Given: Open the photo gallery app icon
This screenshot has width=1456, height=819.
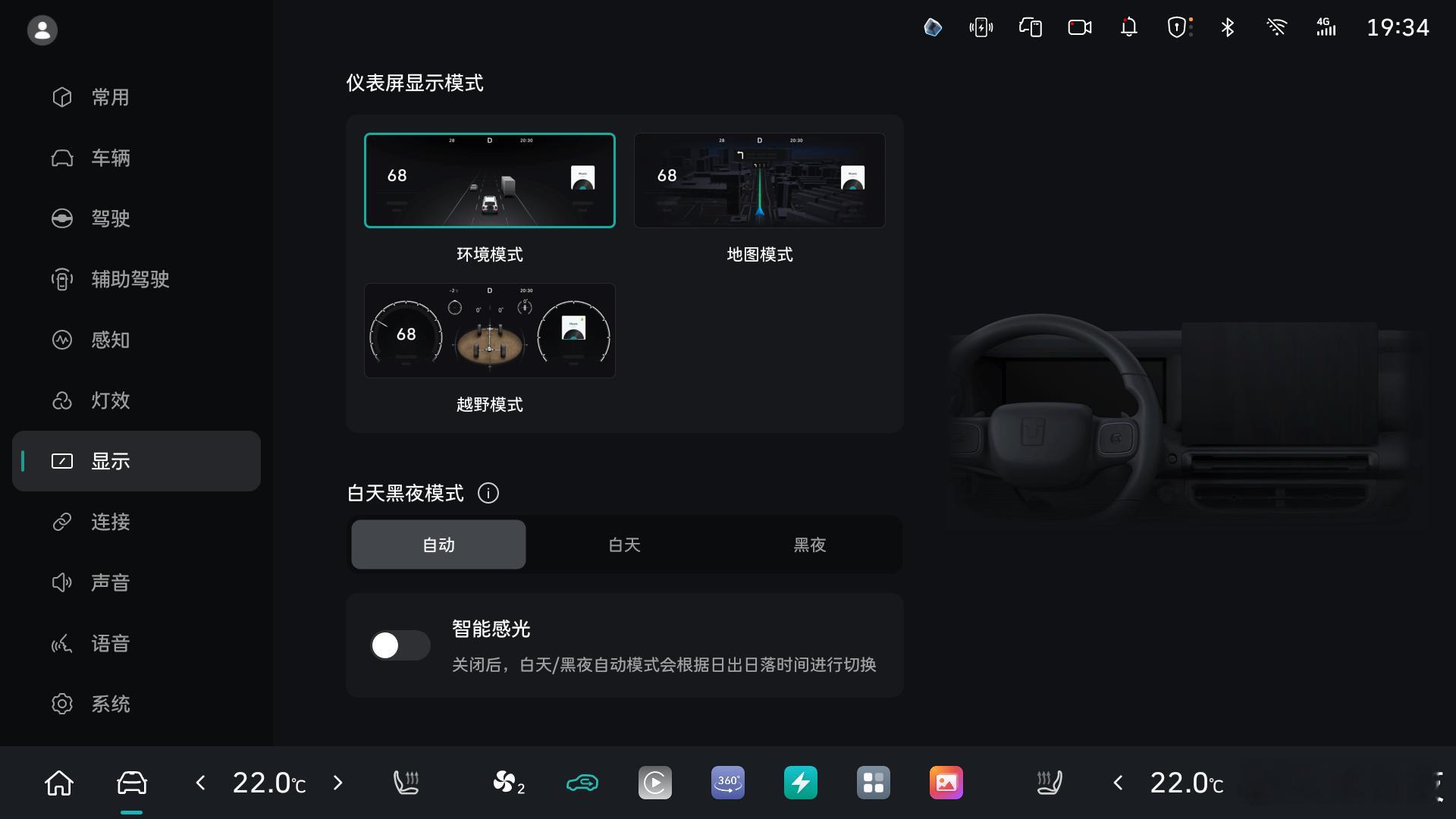Looking at the screenshot, I should click(946, 783).
